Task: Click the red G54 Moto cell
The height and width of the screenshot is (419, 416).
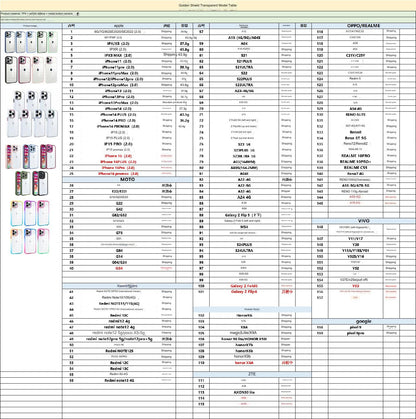Action: pos(119,268)
